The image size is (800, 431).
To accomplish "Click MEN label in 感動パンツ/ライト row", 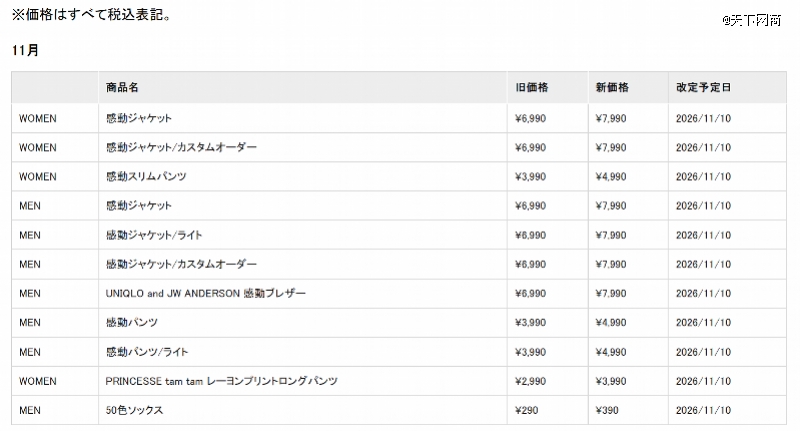I will [x=30, y=352].
